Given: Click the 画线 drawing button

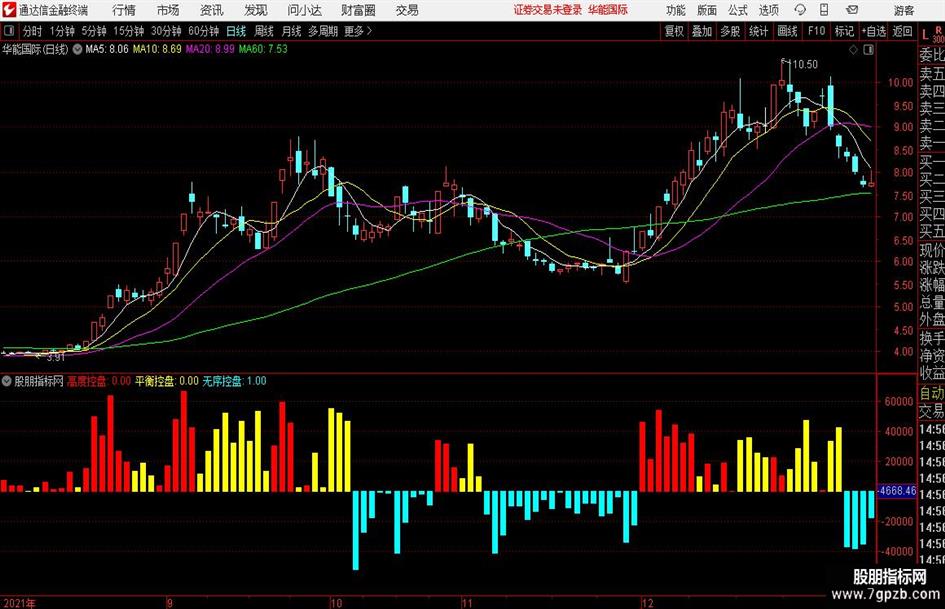Looking at the screenshot, I should coord(787,31).
